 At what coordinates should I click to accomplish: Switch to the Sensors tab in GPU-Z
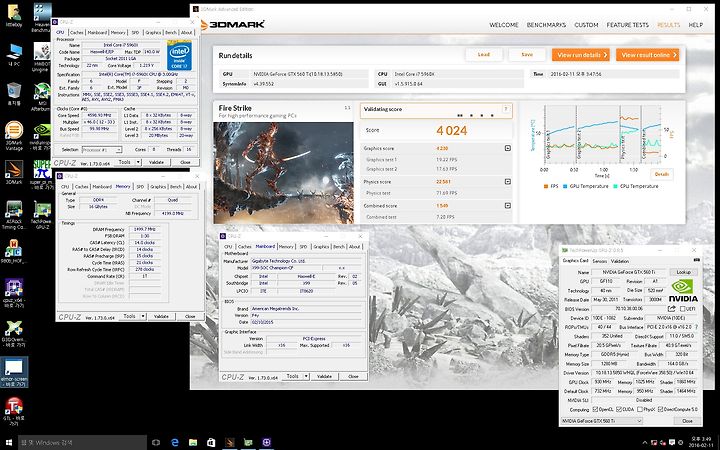coord(599,261)
